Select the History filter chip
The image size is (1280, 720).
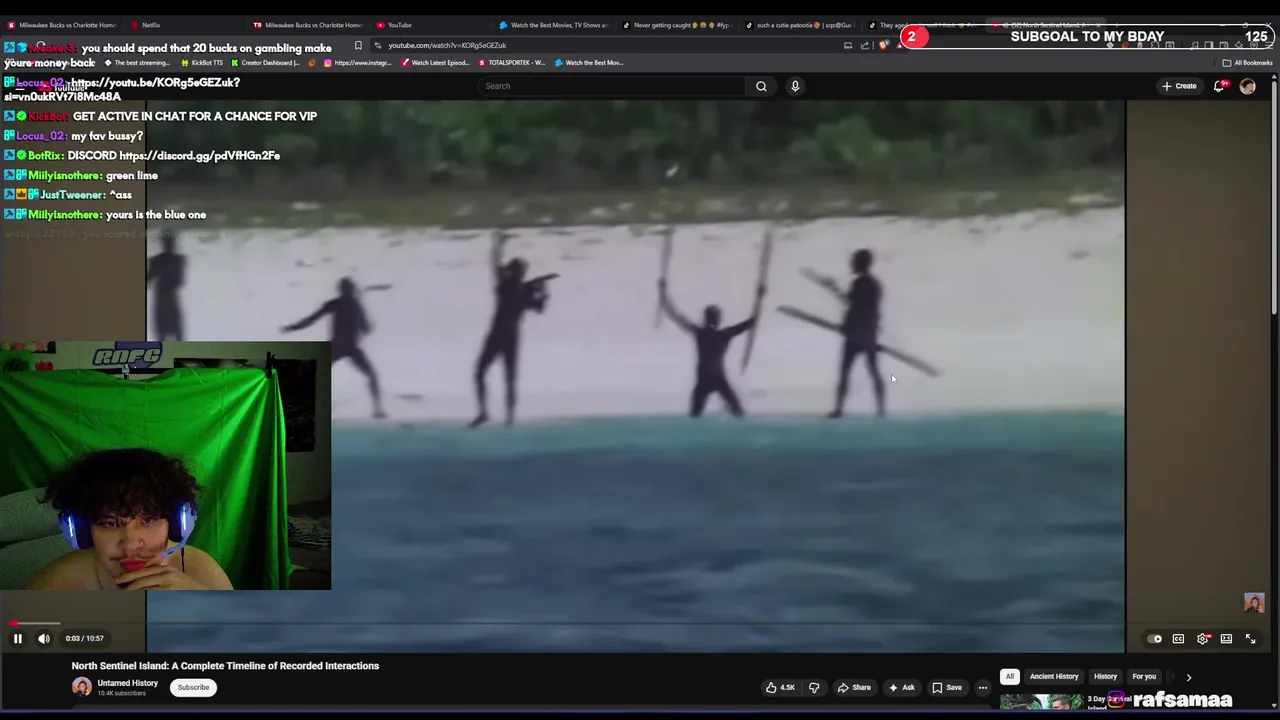click(1105, 677)
